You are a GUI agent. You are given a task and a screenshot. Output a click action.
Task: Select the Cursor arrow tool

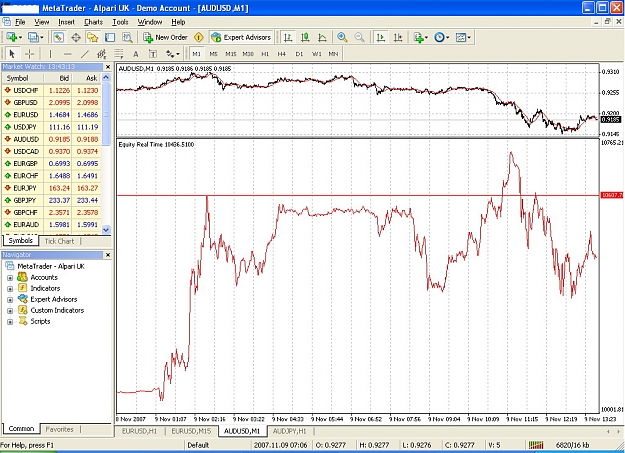[x=12, y=54]
